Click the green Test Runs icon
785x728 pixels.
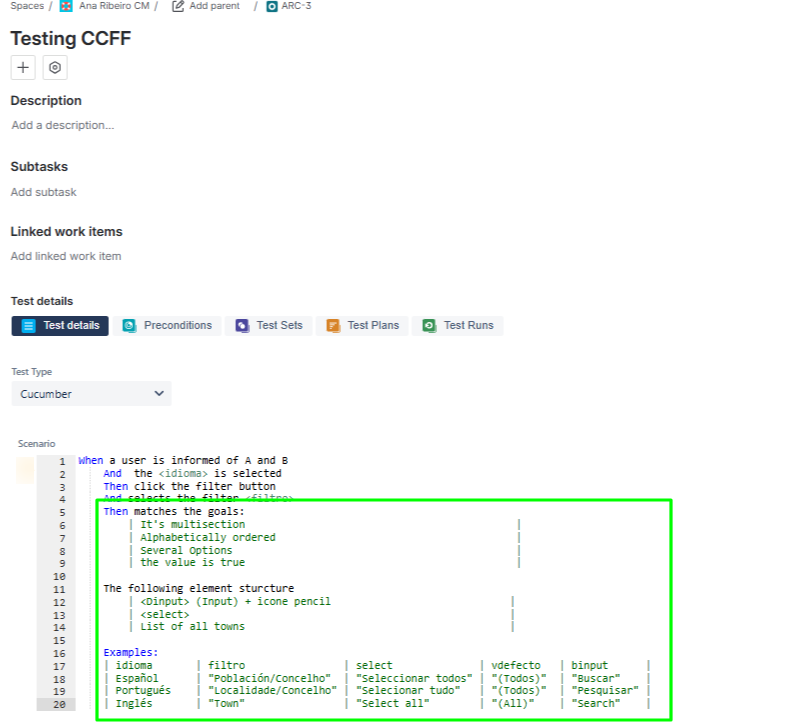click(x=429, y=326)
